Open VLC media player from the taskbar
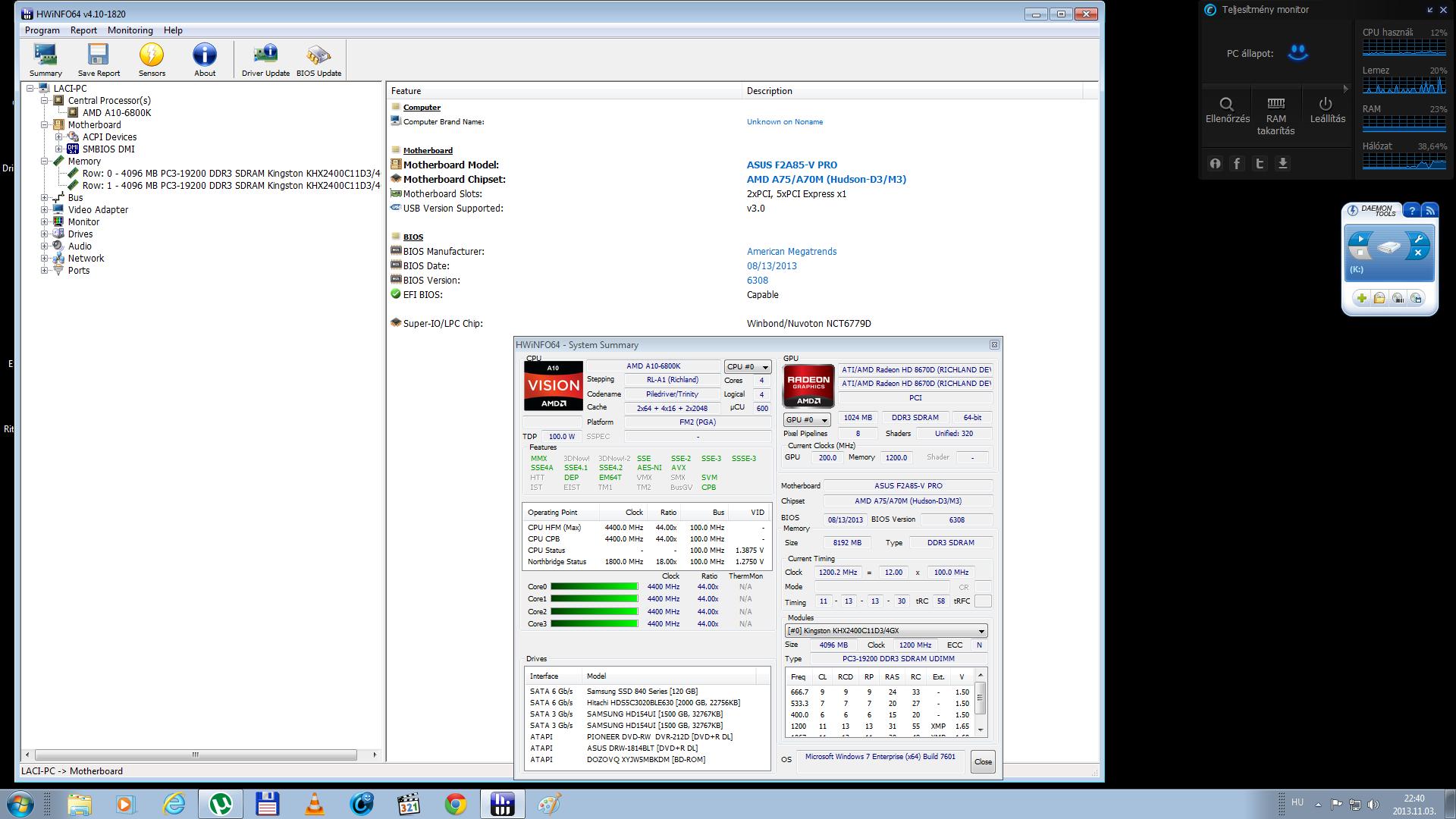The height and width of the screenshot is (819, 1456). [x=314, y=804]
